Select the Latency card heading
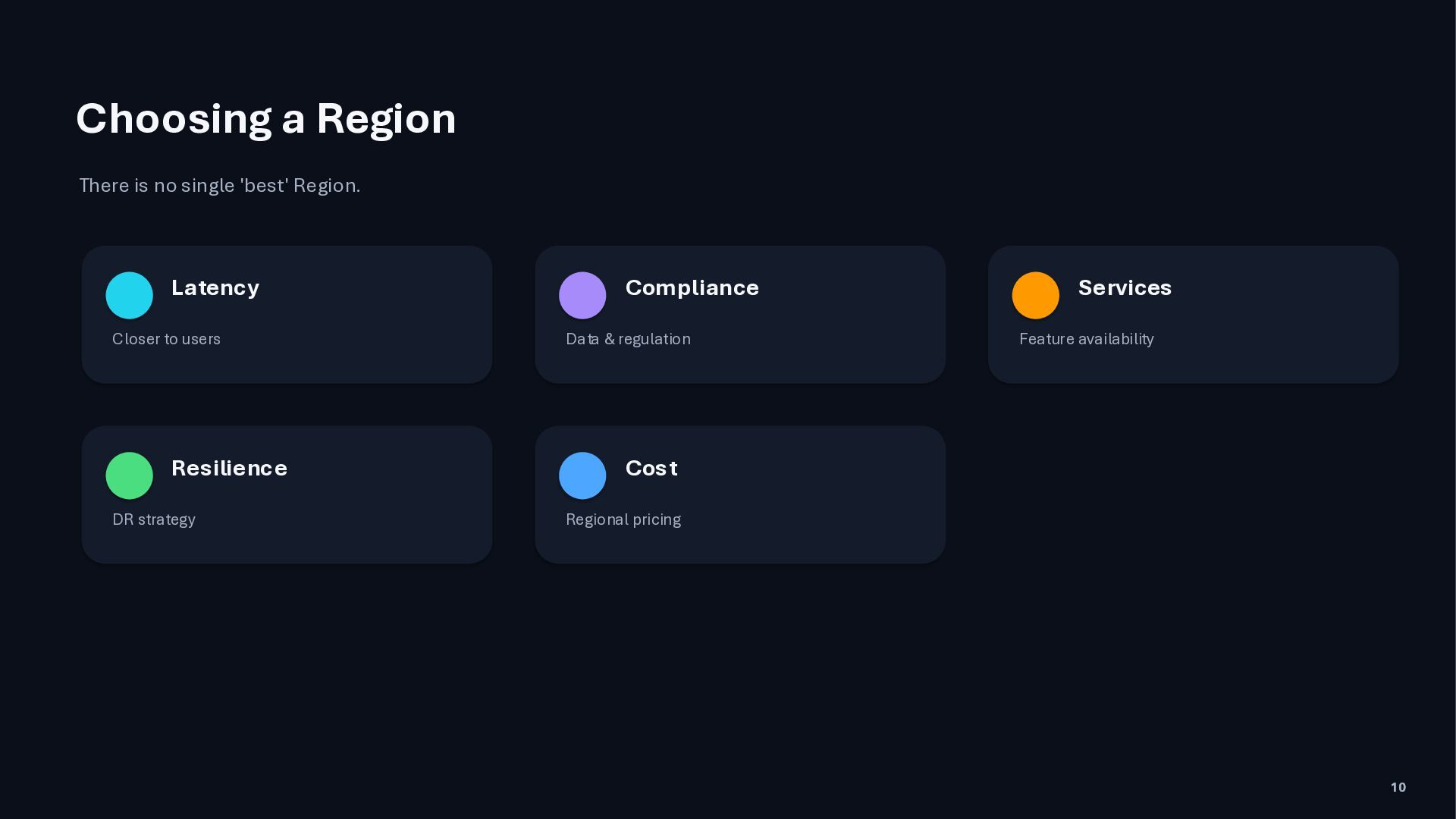 pyautogui.click(x=215, y=288)
